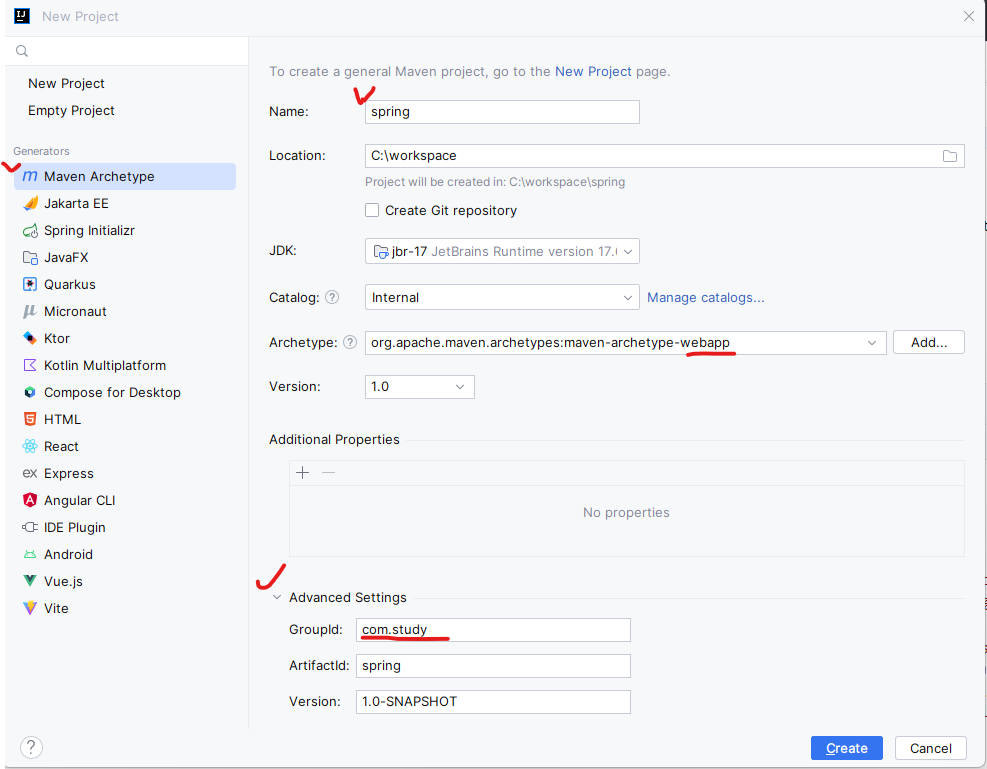Select New Project in the sidebar
This screenshot has width=987, height=769.
(x=66, y=84)
